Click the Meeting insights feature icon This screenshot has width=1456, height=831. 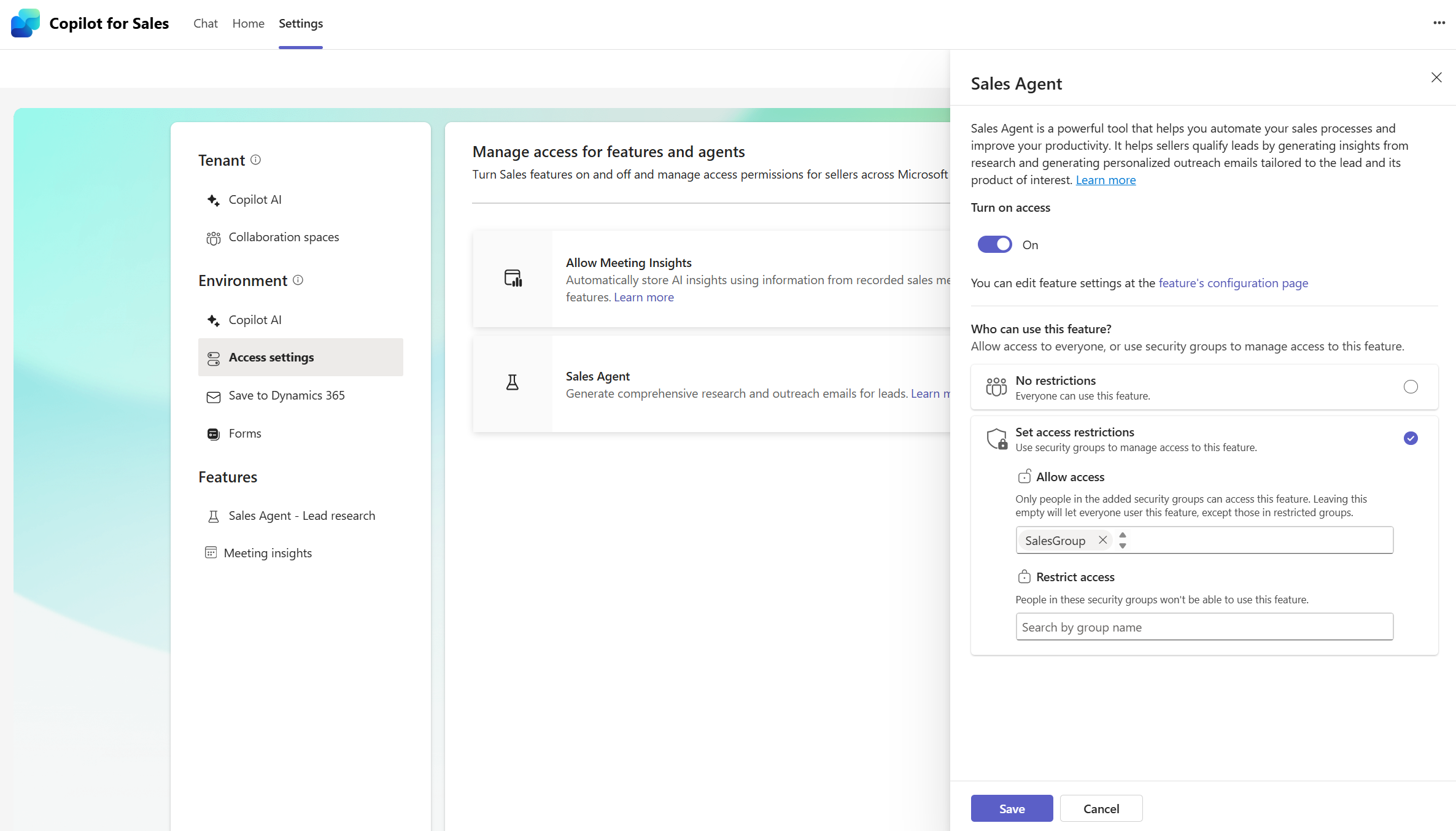click(x=212, y=552)
